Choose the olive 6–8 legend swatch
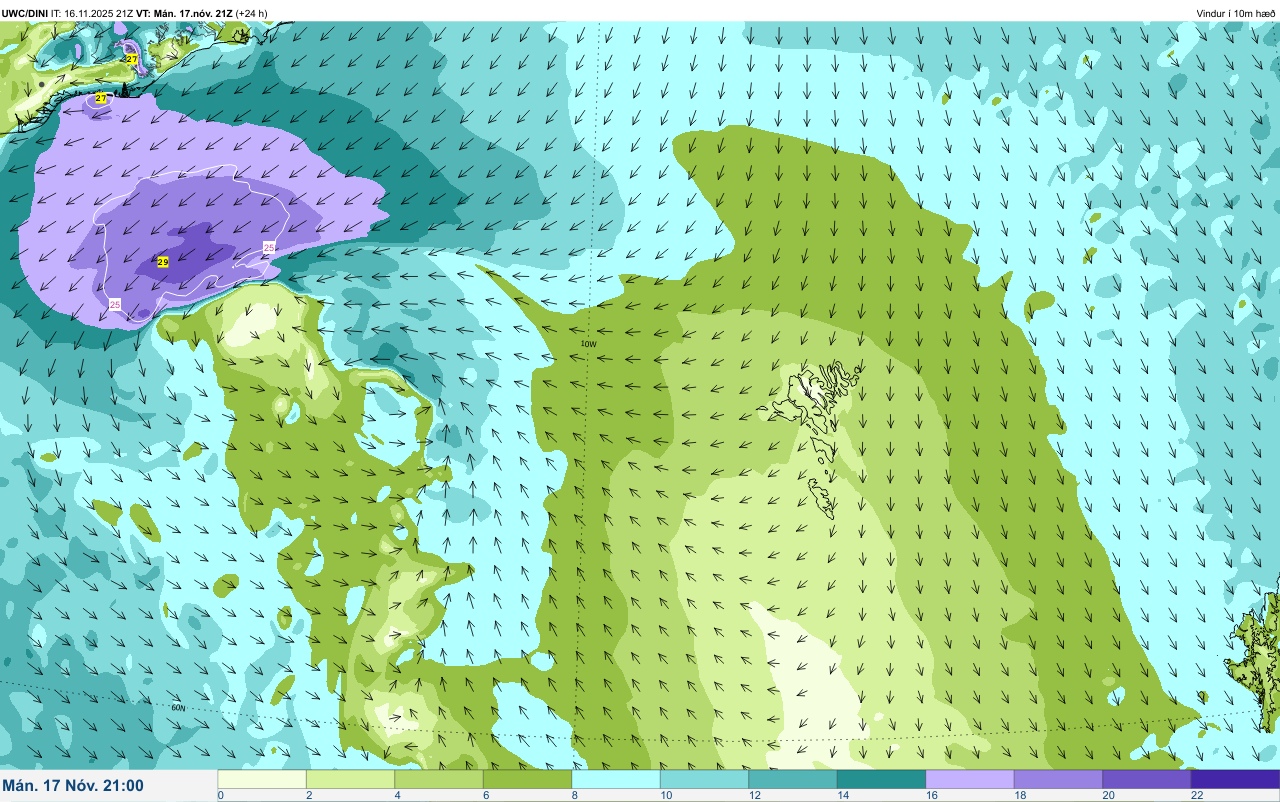This screenshot has height=802, width=1280. (527, 779)
